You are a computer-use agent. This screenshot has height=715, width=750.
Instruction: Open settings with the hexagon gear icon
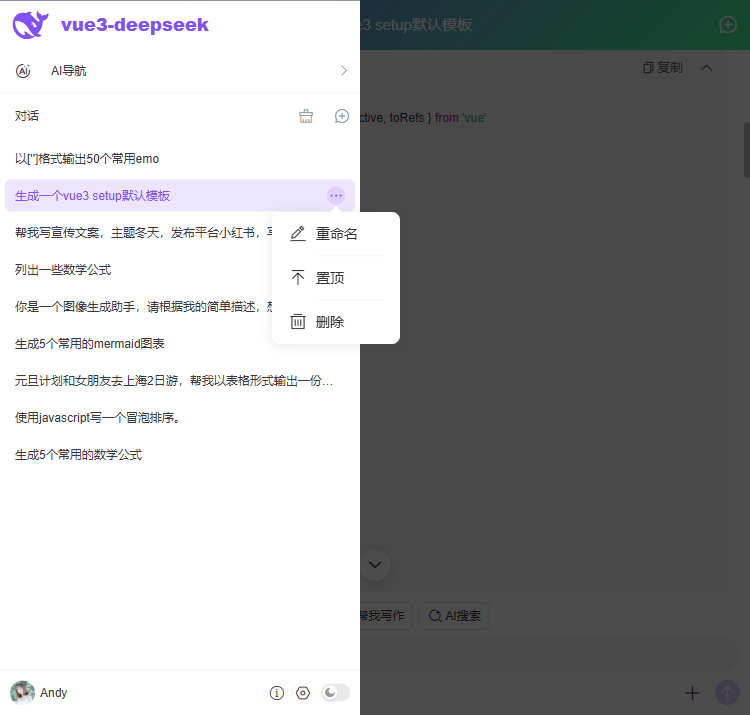click(303, 693)
